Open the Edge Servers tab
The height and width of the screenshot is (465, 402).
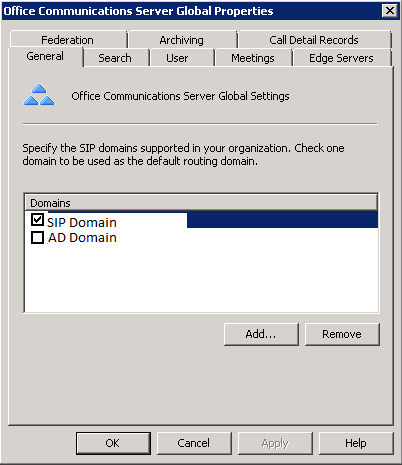tap(341, 58)
